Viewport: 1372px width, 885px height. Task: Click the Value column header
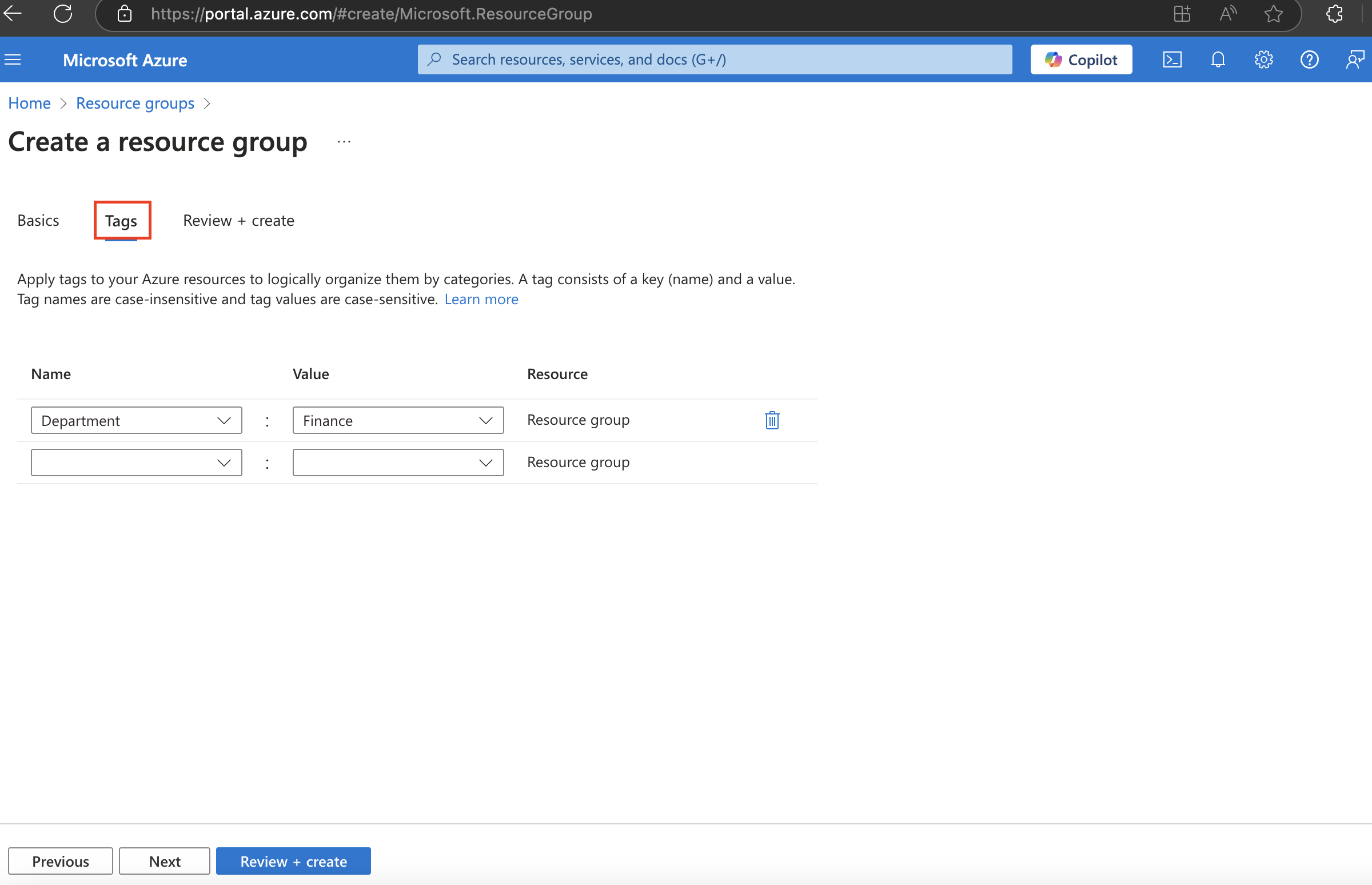pyautogui.click(x=310, y=374)
